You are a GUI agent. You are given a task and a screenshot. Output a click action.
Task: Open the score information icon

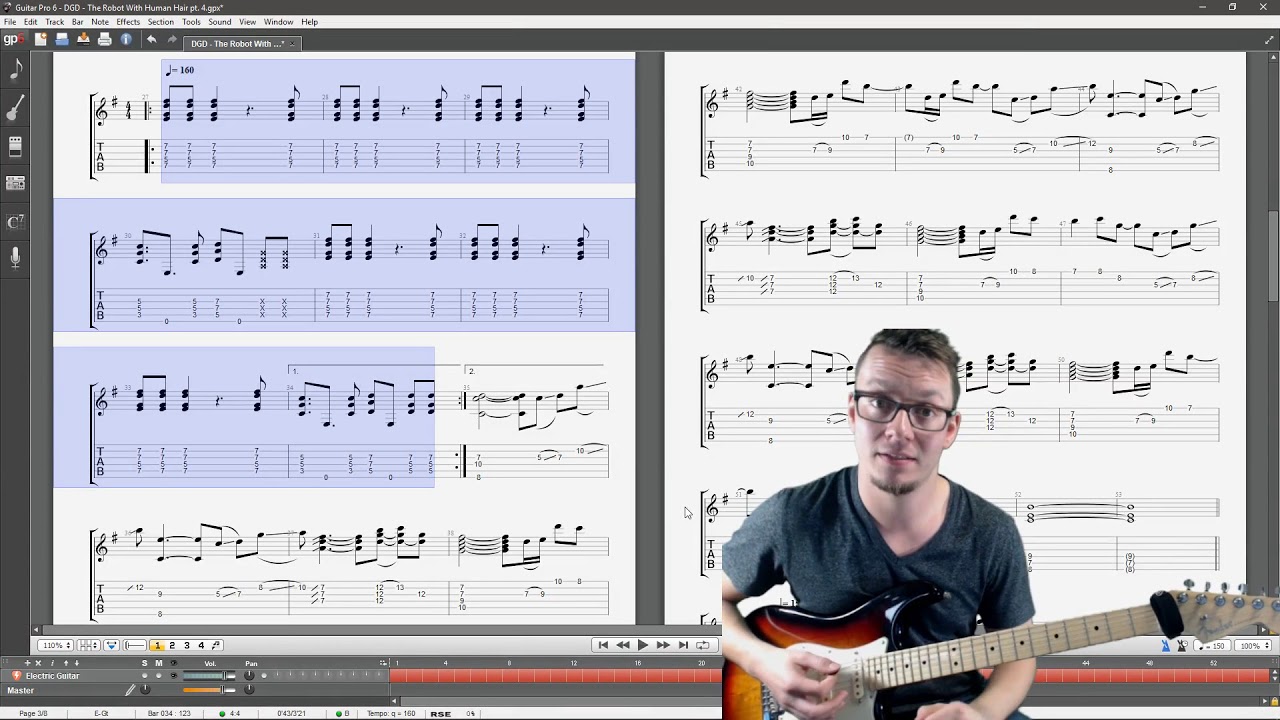(x=126, y=40)
